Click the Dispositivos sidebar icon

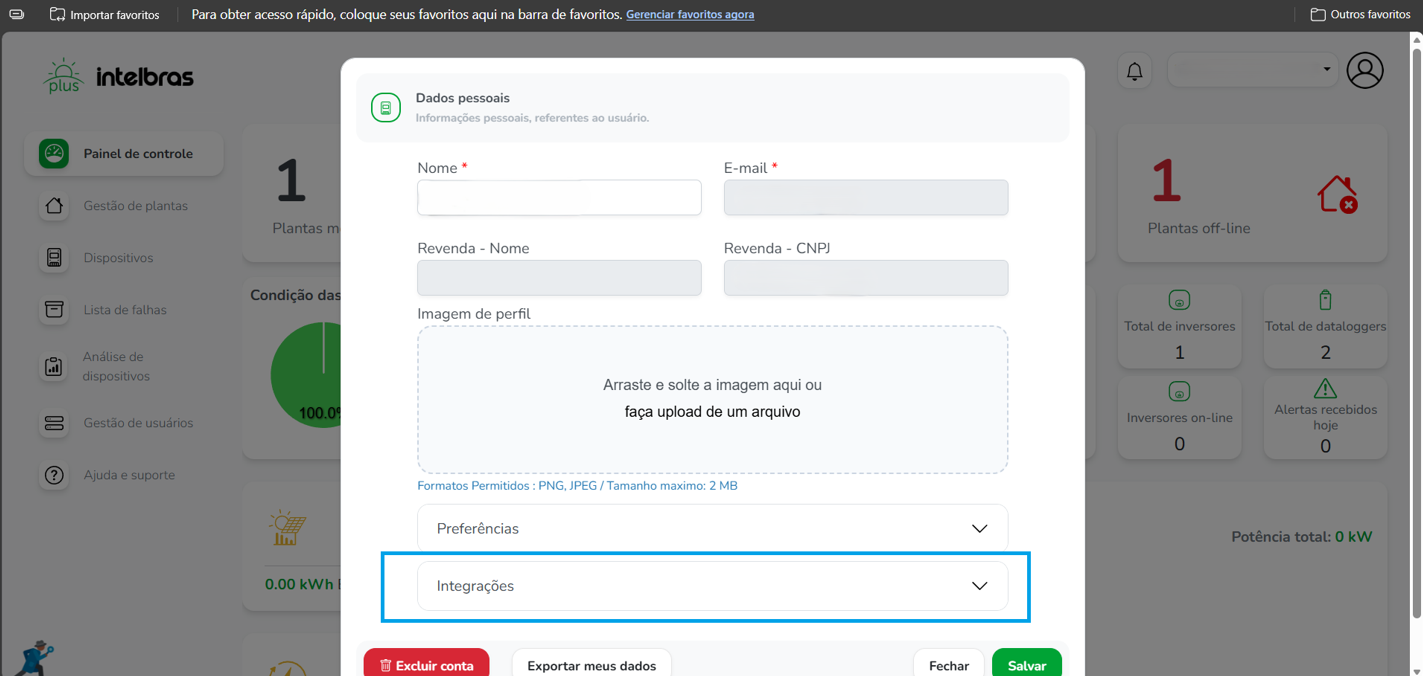click(x=54, y=258)
